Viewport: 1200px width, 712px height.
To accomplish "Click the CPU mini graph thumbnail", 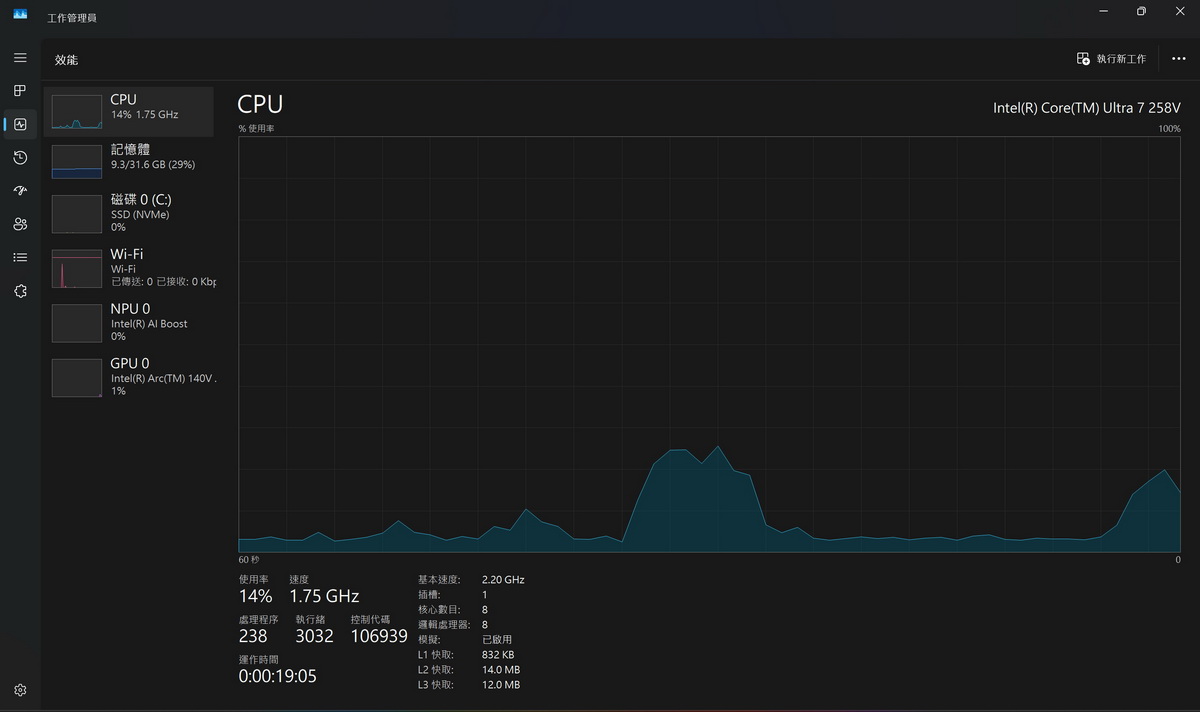I will pos(77,112).
